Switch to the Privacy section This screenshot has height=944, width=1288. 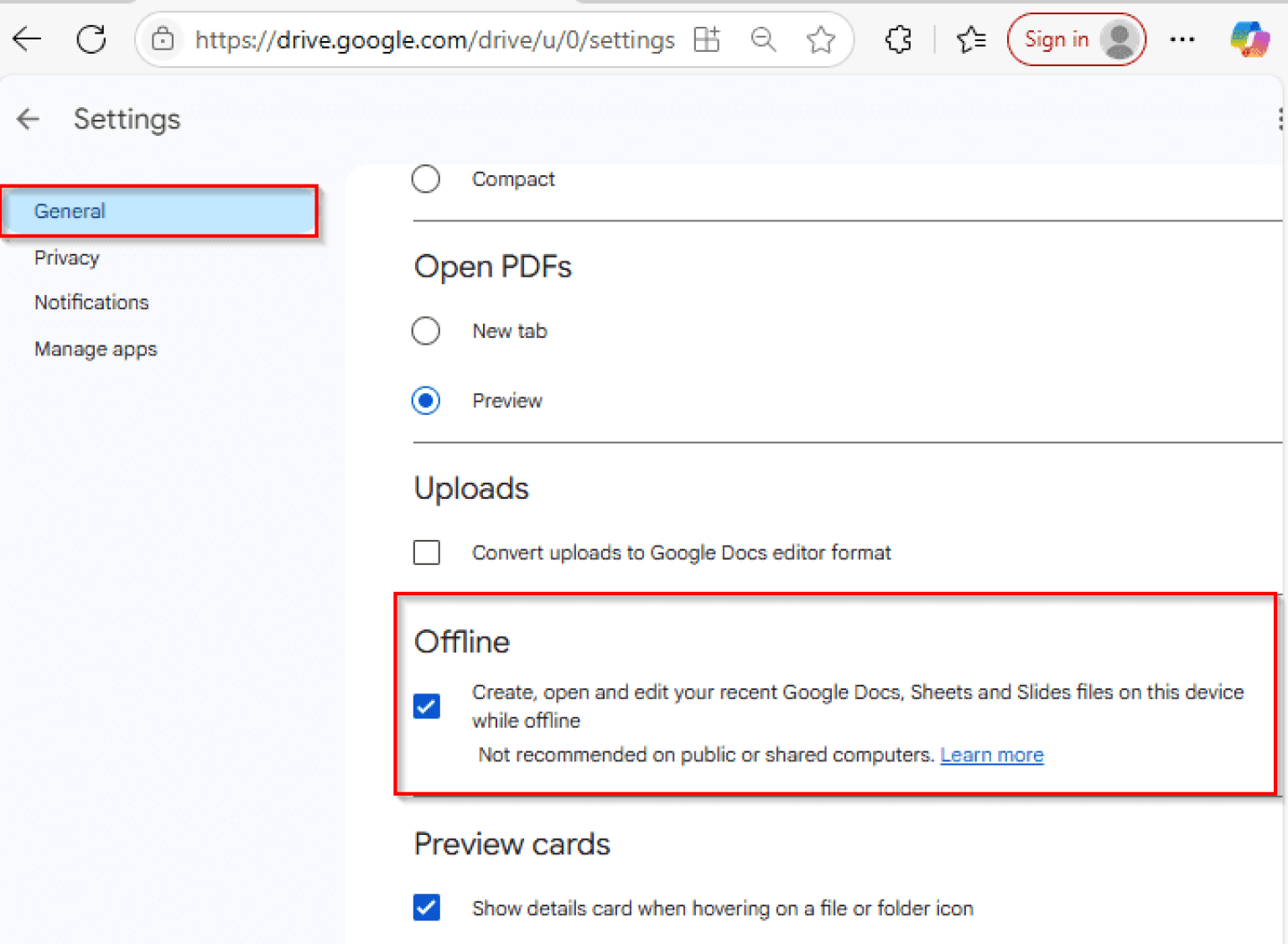coord(67,257)
